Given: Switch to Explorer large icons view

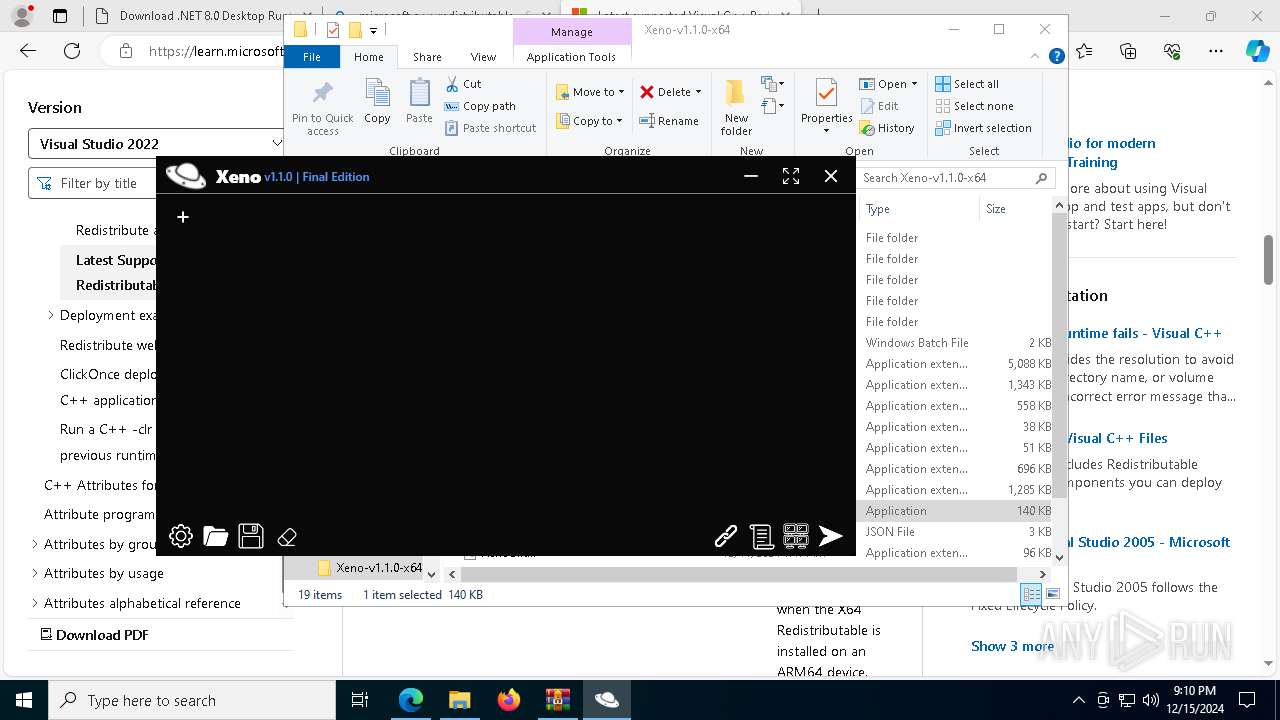Looking at the screenshot, I should [1052, 594].
